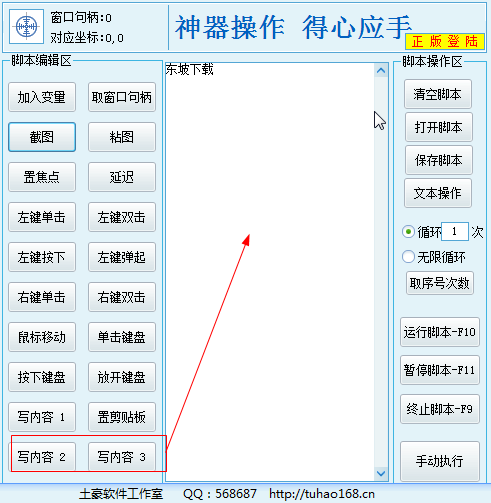Insert a 左键双击 action
This screenshot has width=491, height=503.
(x=122, y=217)
